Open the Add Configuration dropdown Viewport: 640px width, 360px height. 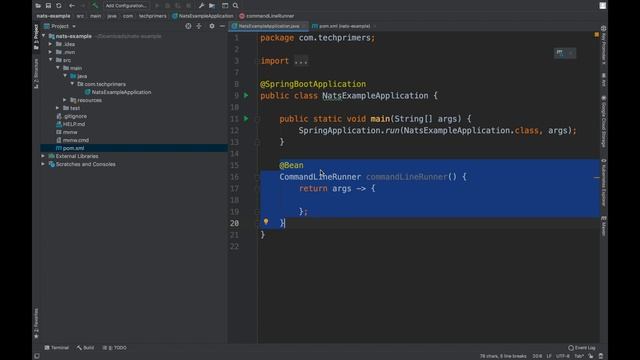pyautogui.click(x=126, y=6)
